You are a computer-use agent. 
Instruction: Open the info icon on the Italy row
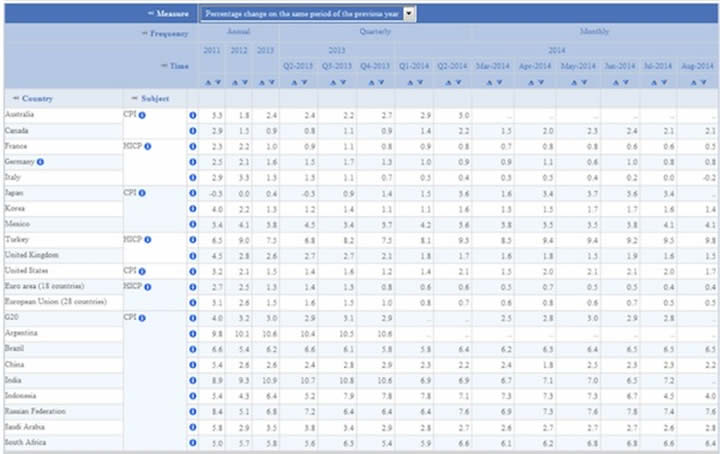[x=193, y=178]
